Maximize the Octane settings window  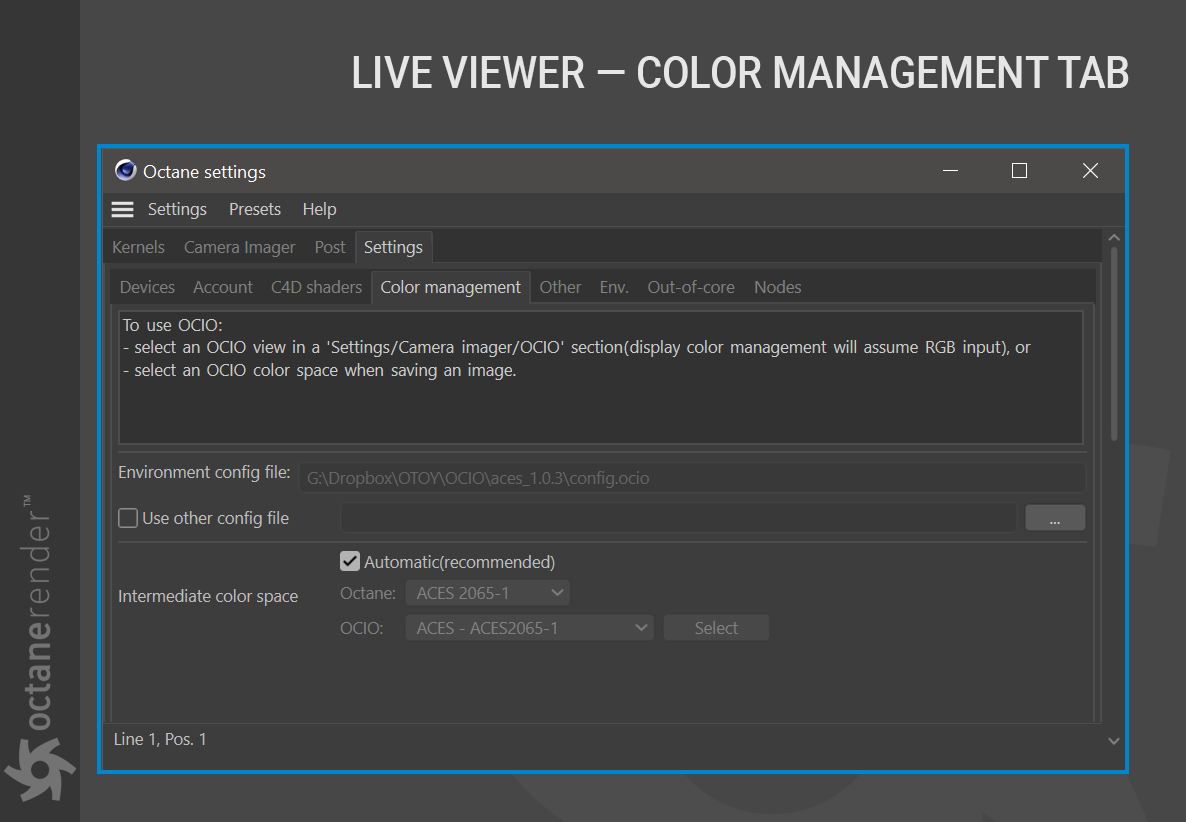pos(1020,171)
